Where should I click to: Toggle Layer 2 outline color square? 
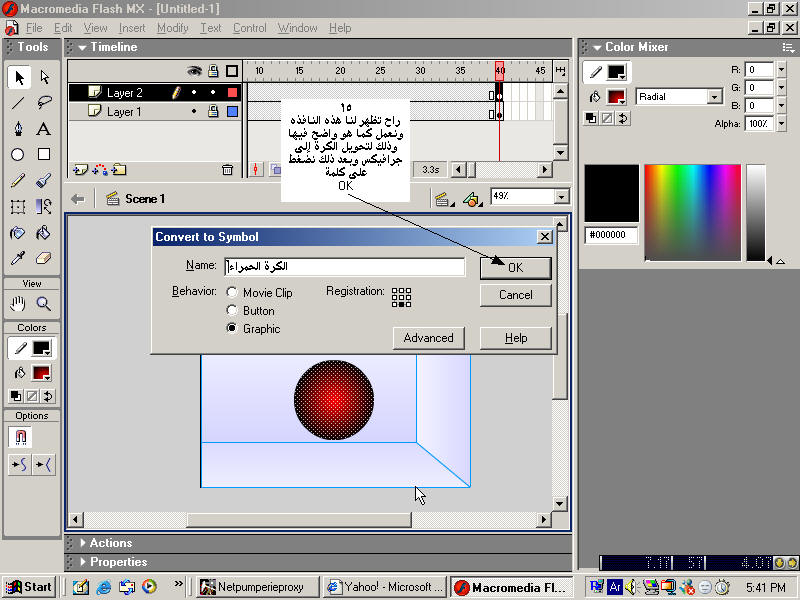(233, 92)
